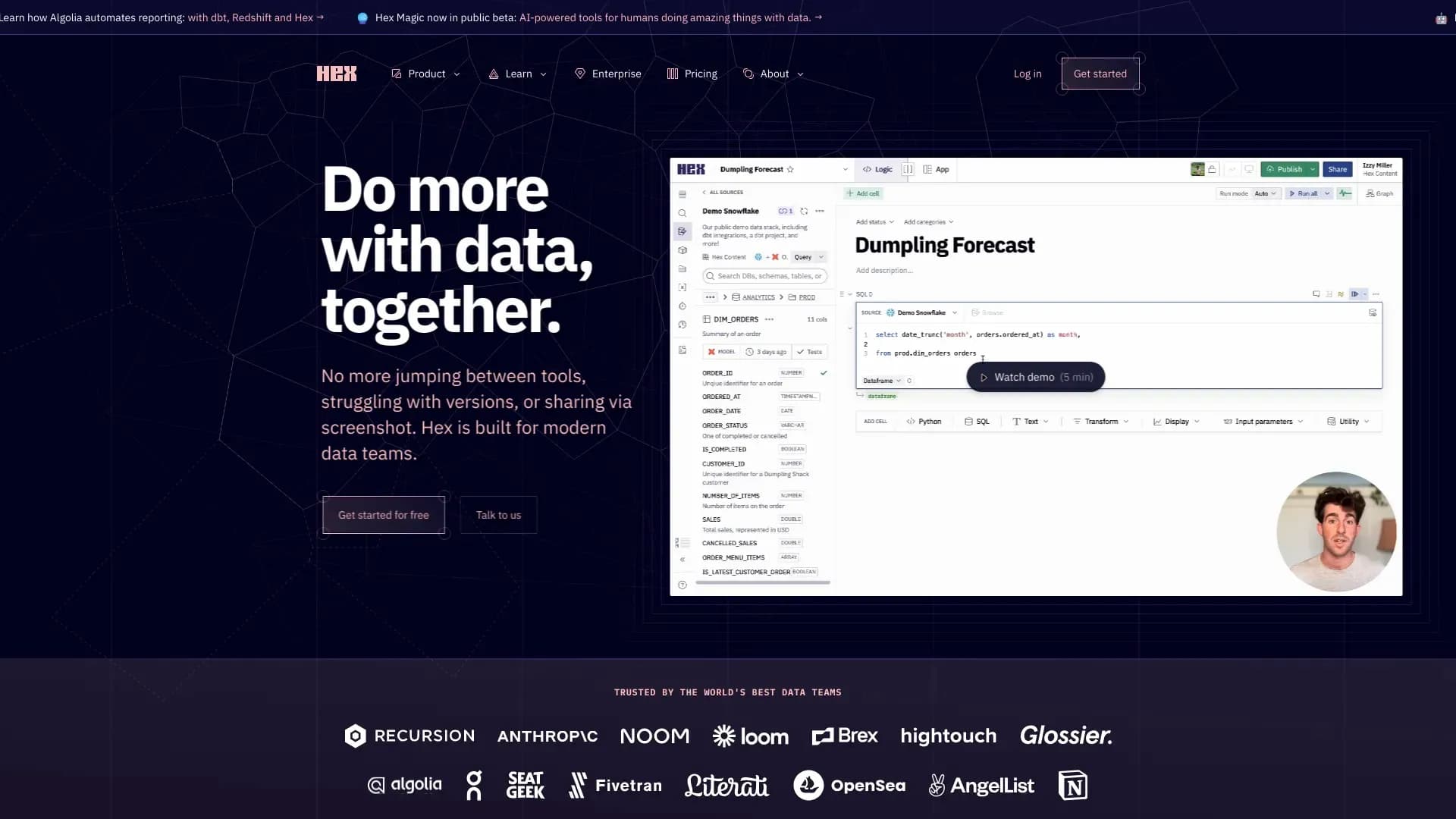This screenshot has height=819, width=1456.
Task: Click Add cell at the top of the notebook
Action: (x=863, y=193)
